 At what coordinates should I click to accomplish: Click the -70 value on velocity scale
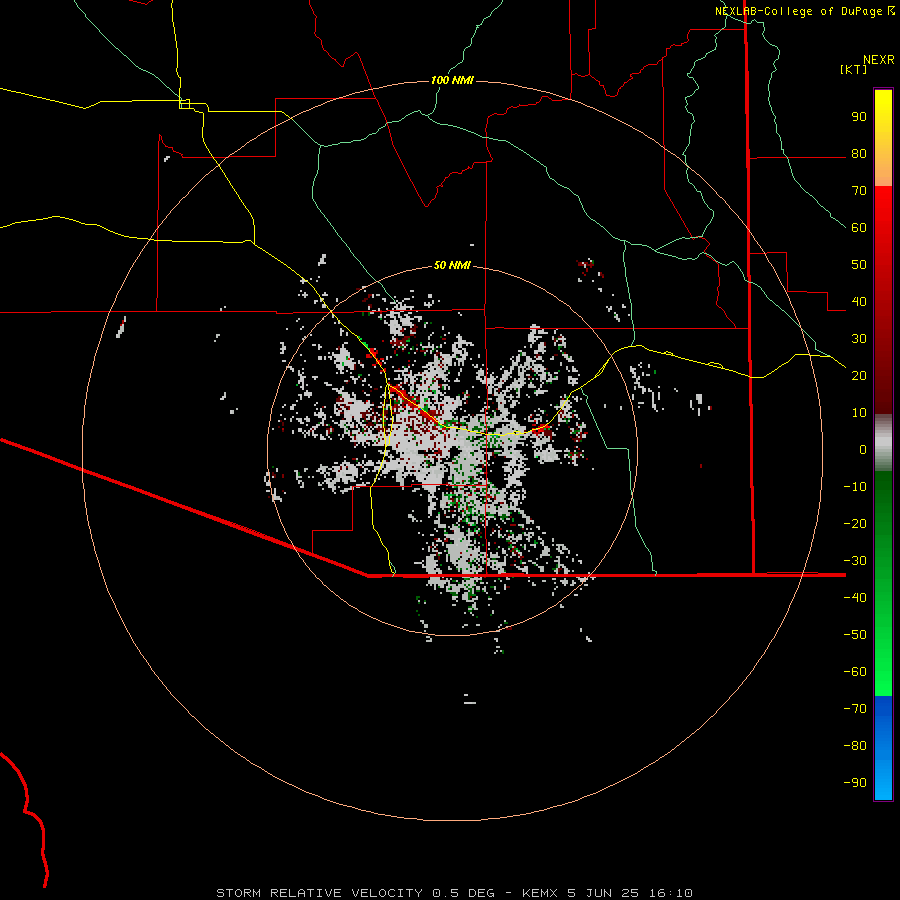tap(855, 708)
